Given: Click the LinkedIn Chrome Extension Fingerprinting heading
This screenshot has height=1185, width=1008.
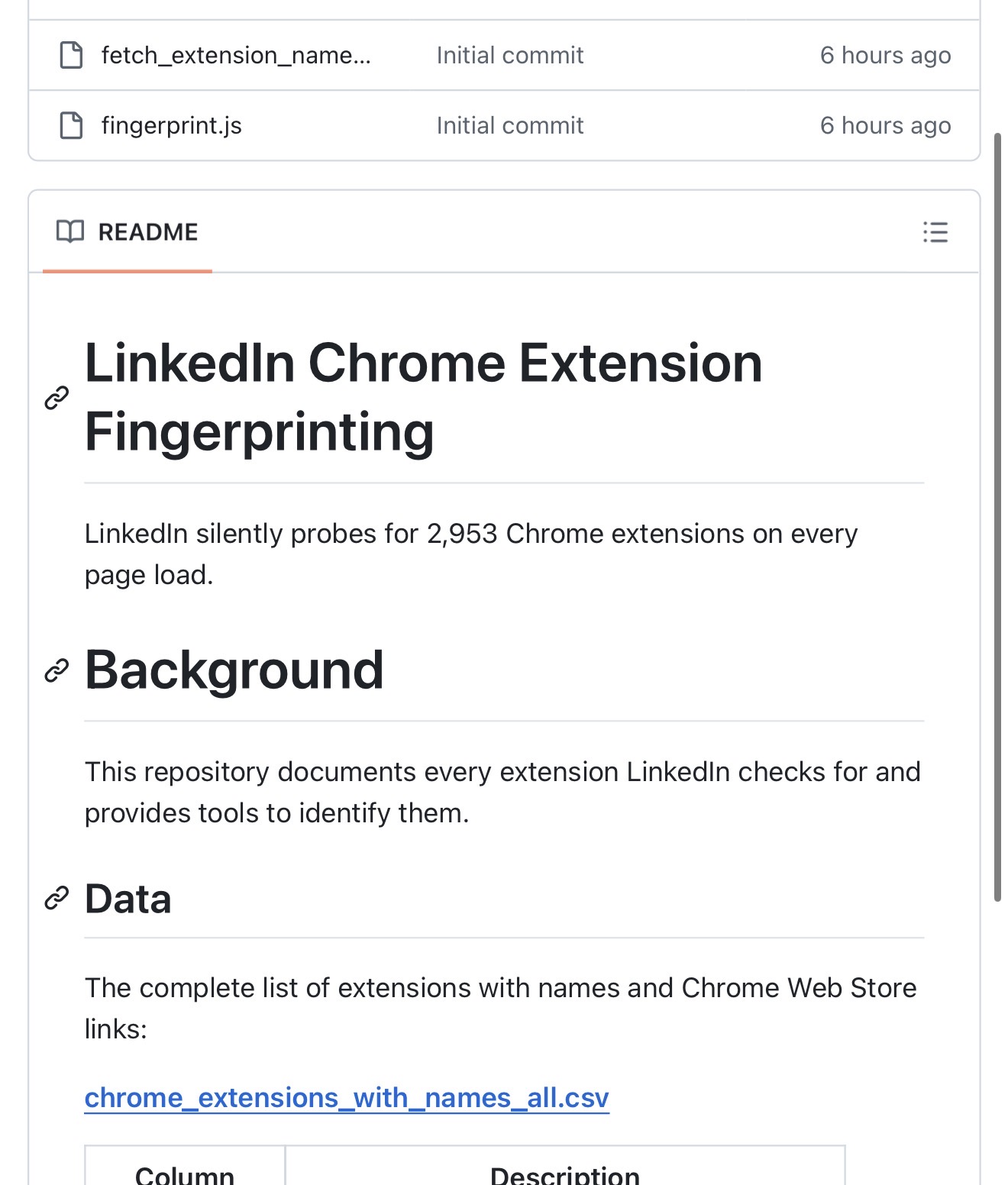Looking at the screenshot, I should [423, 397].
